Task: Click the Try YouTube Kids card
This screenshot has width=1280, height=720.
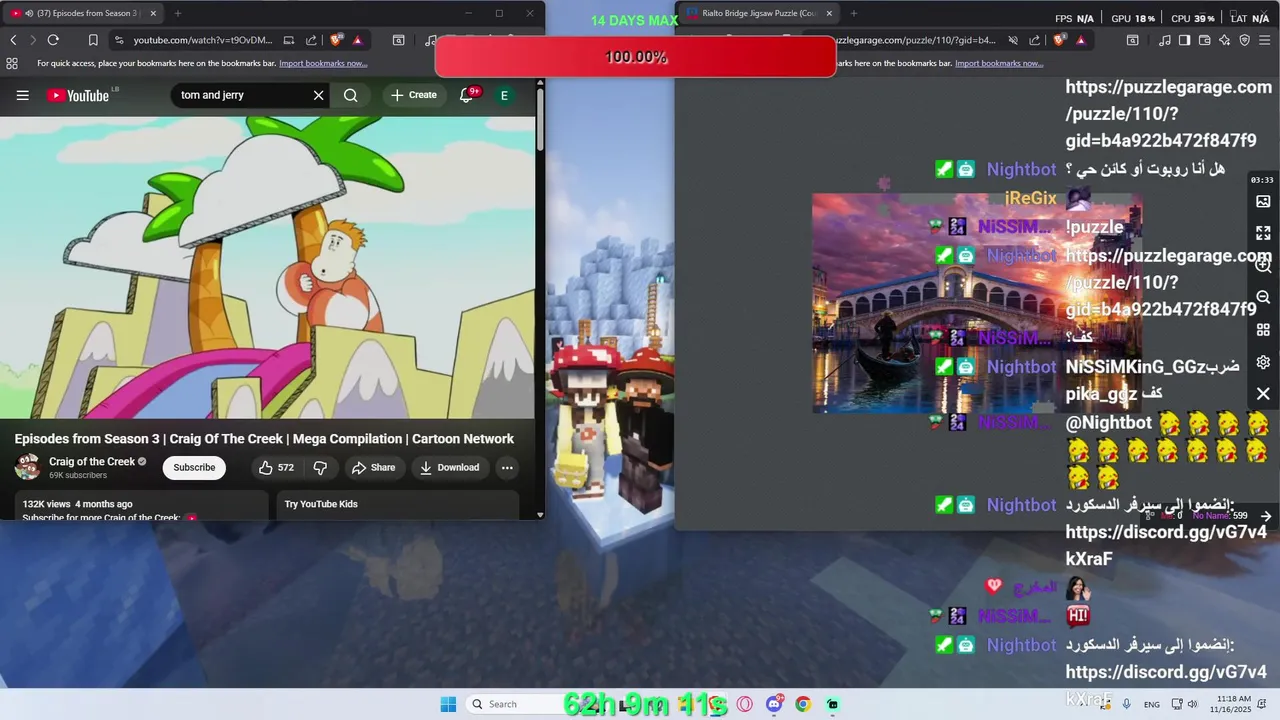Action: 398,504
